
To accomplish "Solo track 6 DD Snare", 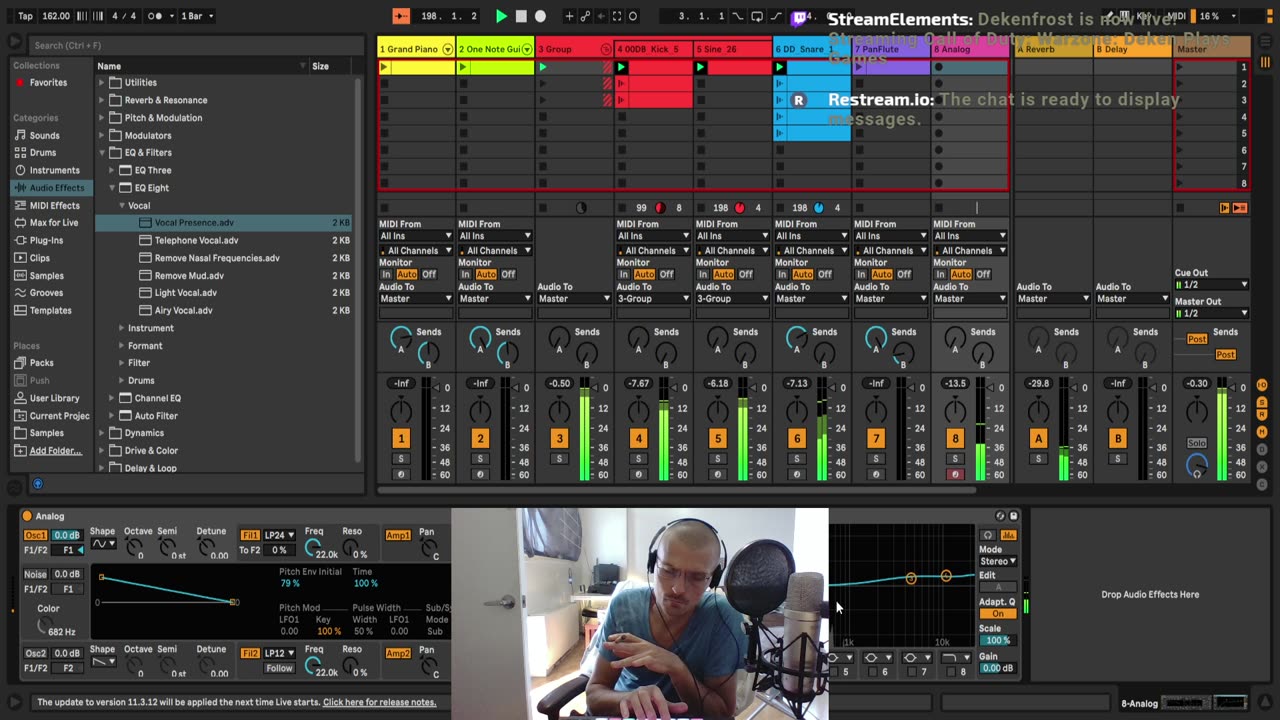I will pos(796,459).
